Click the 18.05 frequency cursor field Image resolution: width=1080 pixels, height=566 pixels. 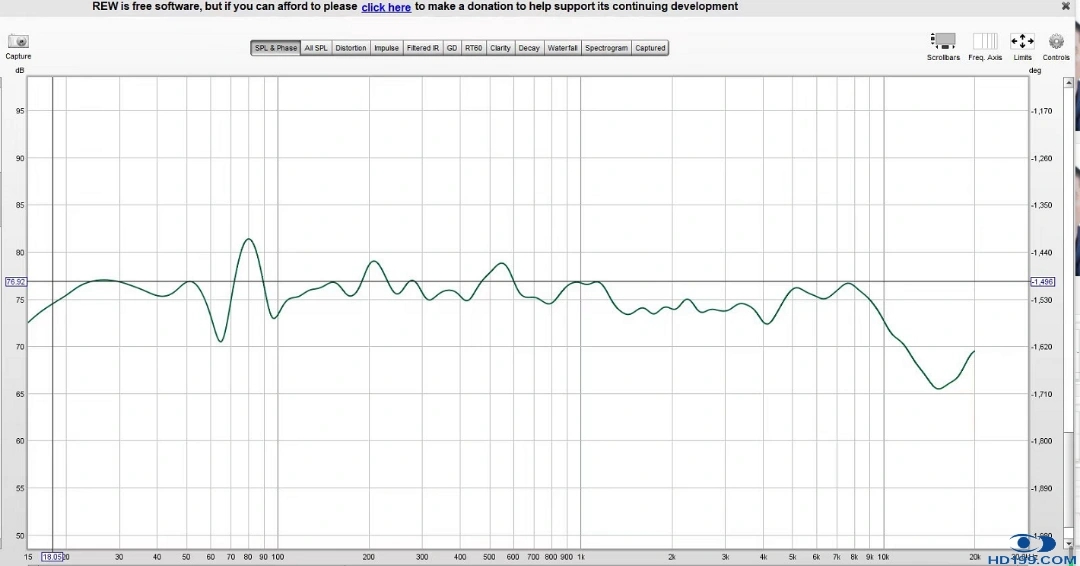tap(52, 557)
